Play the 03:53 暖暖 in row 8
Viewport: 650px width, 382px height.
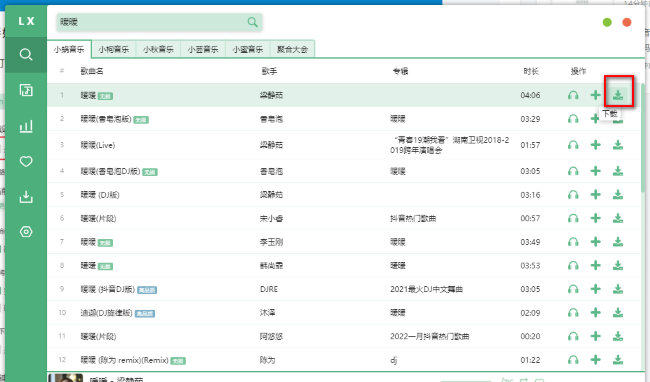[573, 266]
